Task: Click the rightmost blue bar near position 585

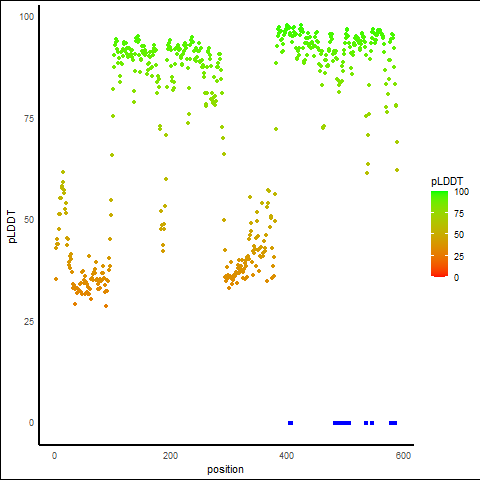Action: [x=393, y=423]
